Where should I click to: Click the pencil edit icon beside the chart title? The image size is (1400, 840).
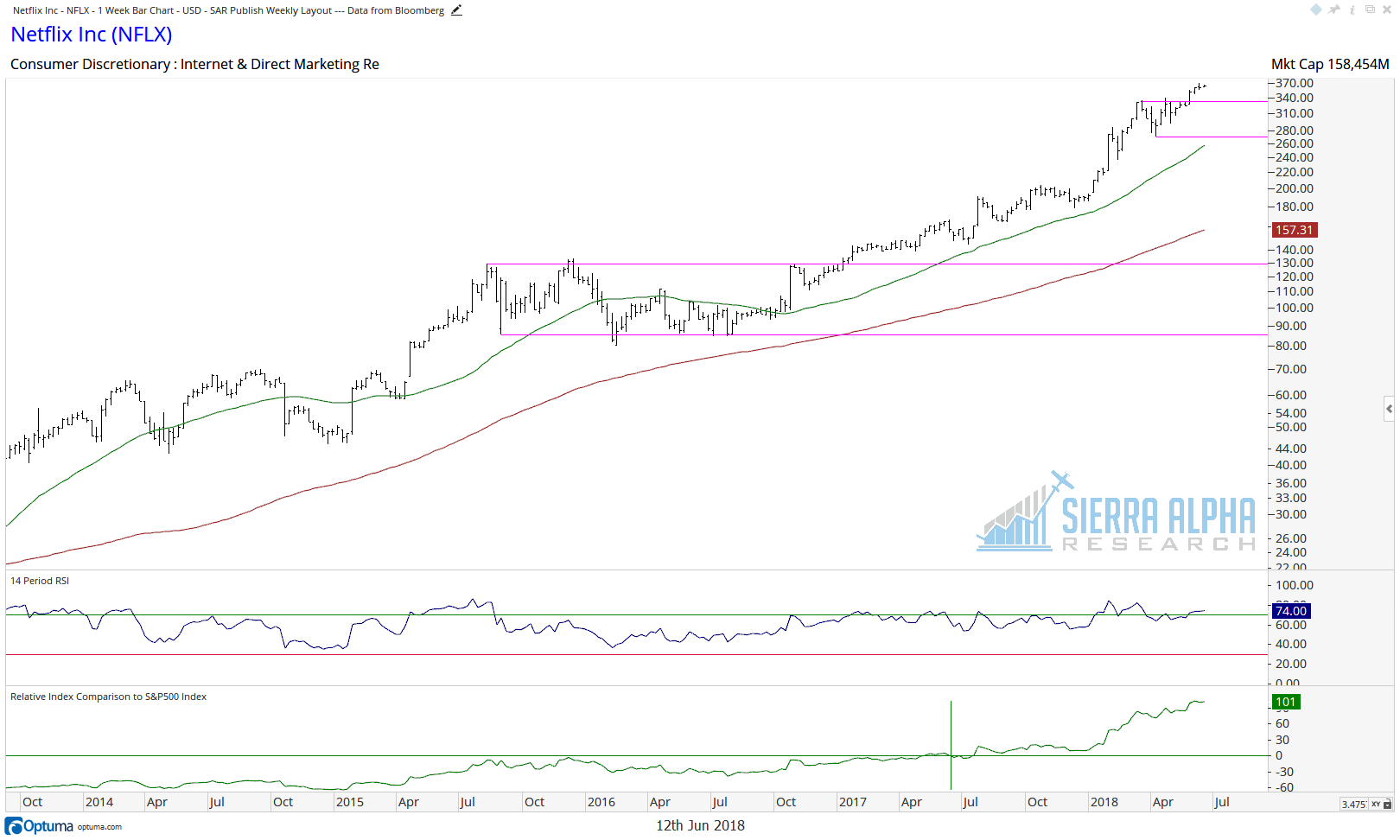pos(456,10)
